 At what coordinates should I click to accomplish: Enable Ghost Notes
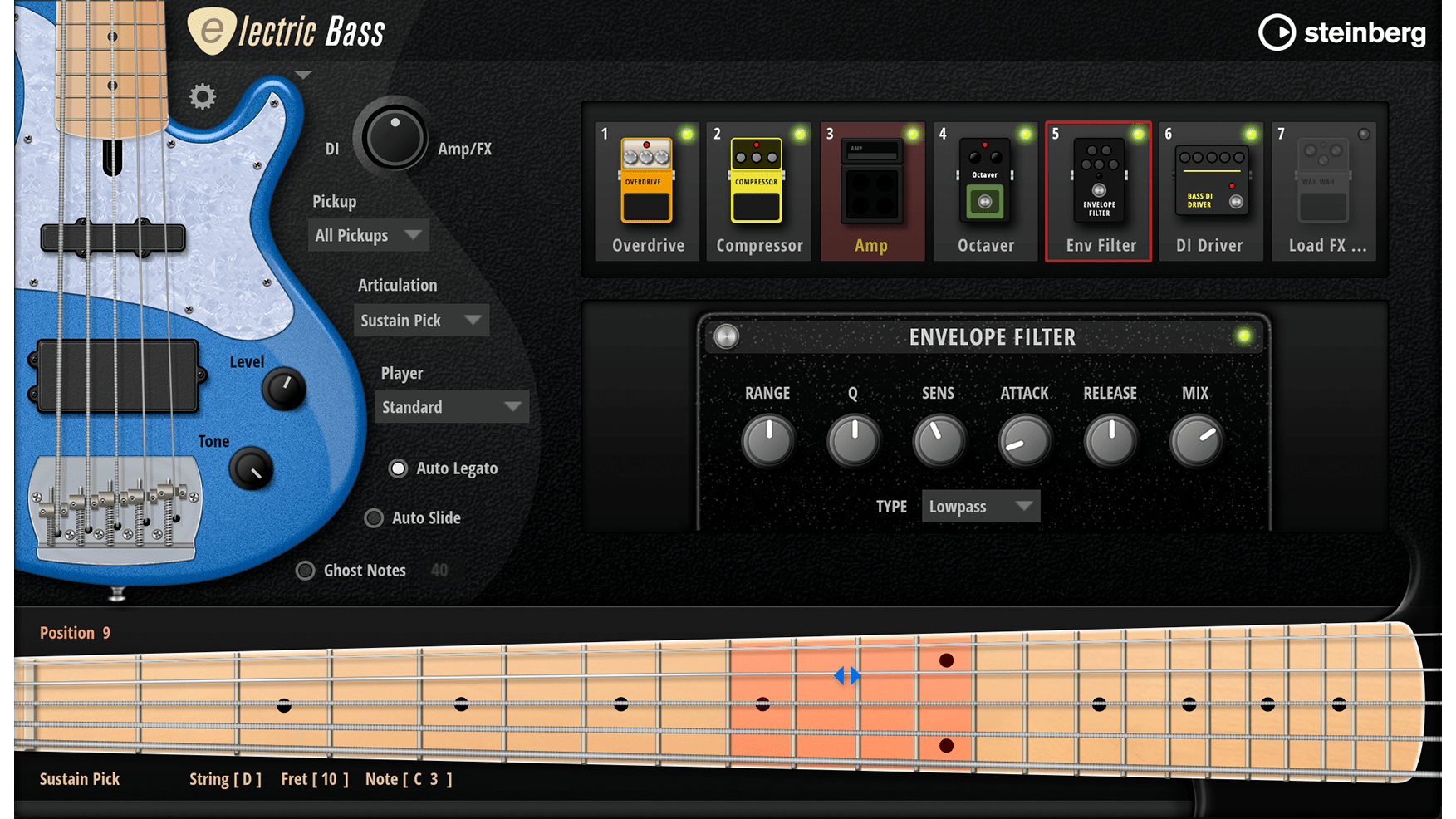pos(306,571)
